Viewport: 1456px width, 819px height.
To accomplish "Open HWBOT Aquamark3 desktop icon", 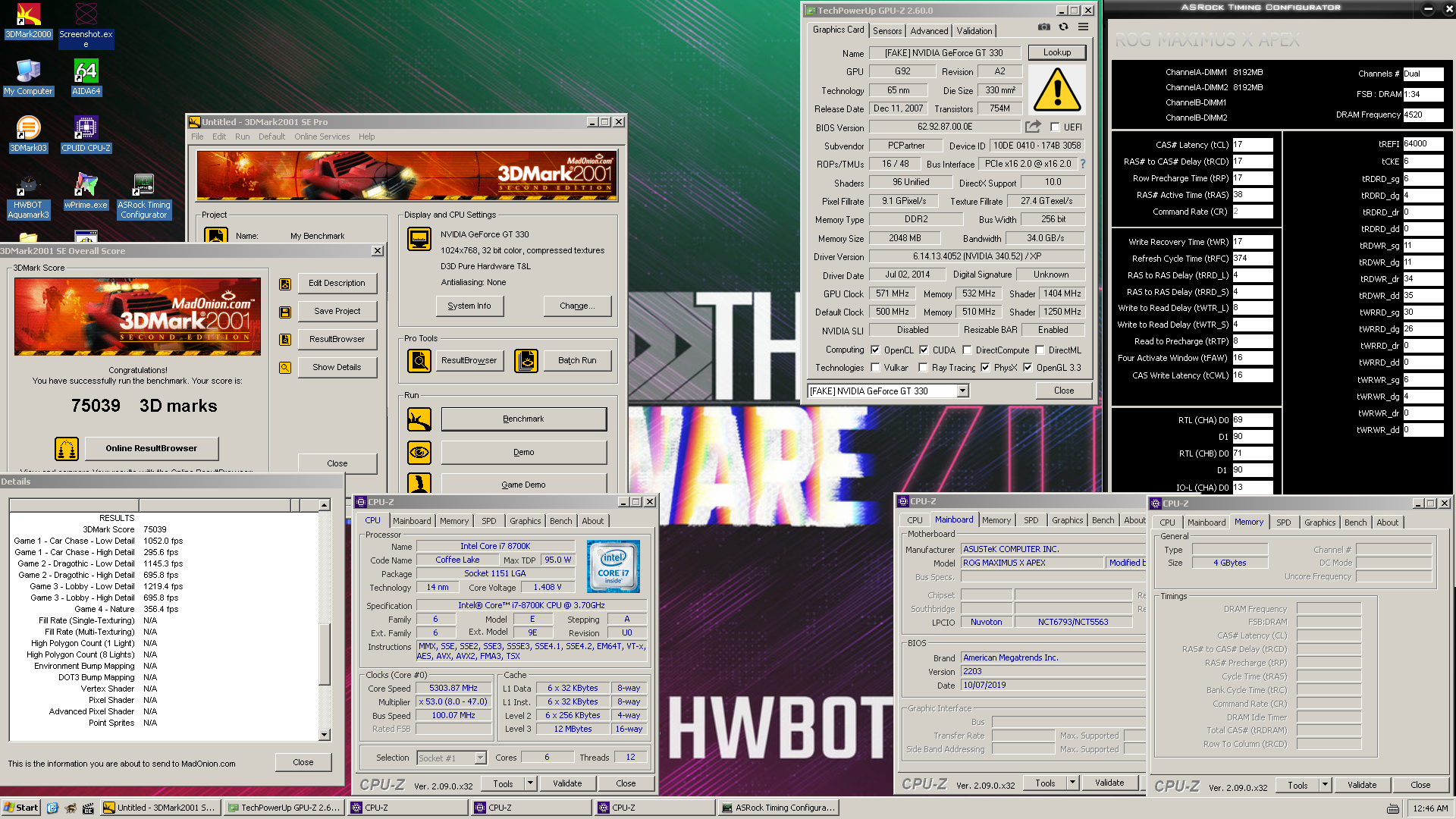I will pos(28,197).
